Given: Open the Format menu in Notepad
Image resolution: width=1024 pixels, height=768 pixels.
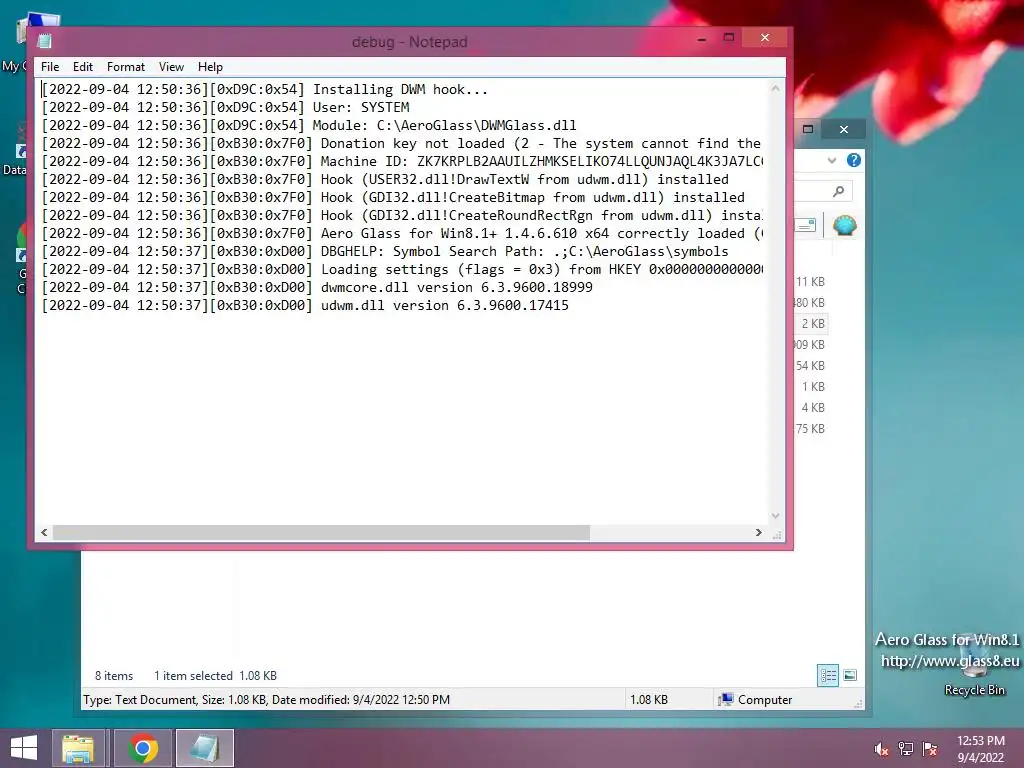Looking at the screenshot, I should [125, 67].
